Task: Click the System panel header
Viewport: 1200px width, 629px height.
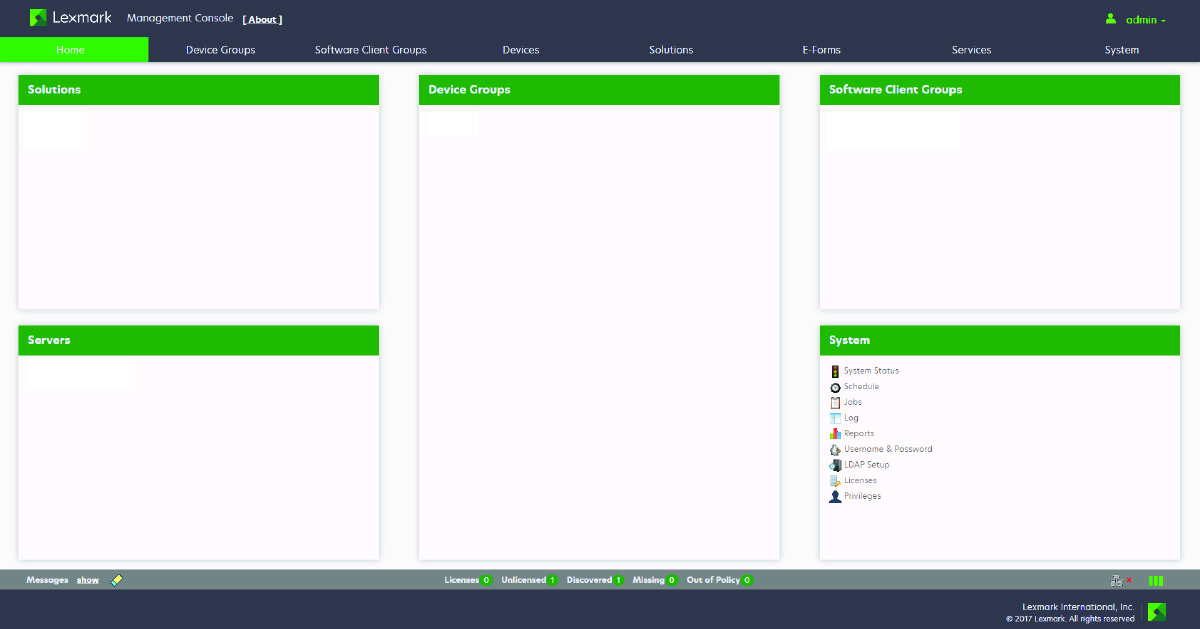Action: tap(1000, 340)
